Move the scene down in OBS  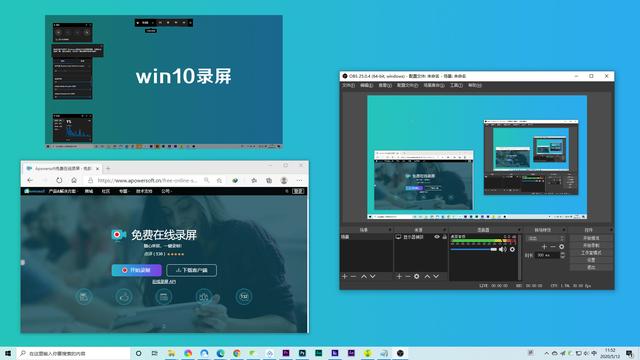click(x=373, y=276)
